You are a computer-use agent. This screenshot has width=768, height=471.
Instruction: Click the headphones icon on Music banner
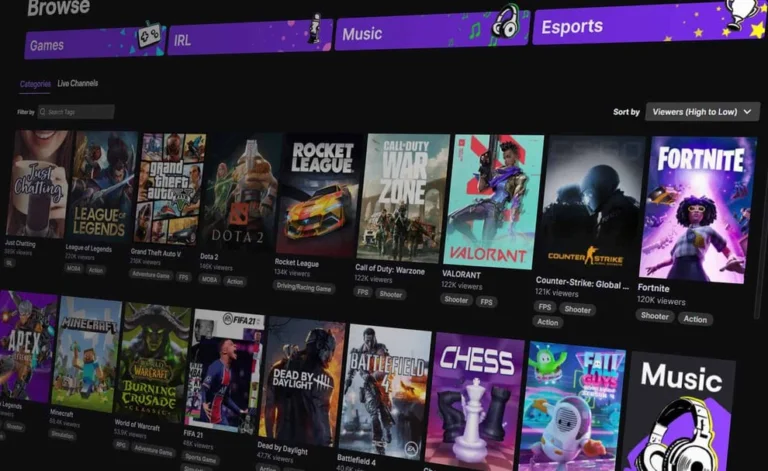(506, 20)
